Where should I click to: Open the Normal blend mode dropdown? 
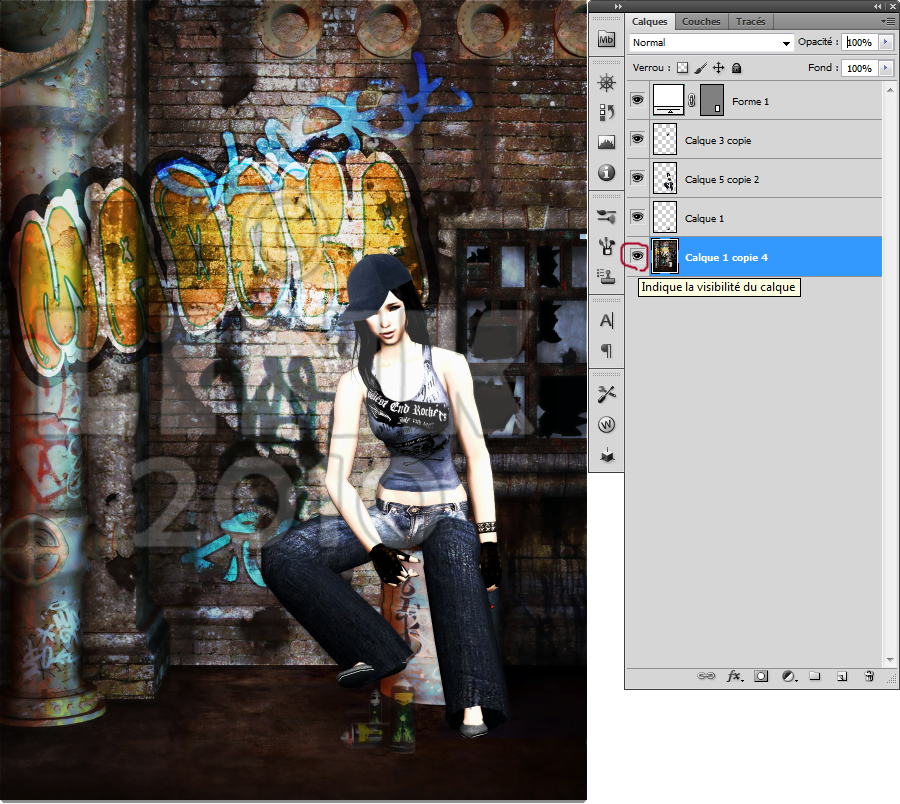tap(711, 43)
